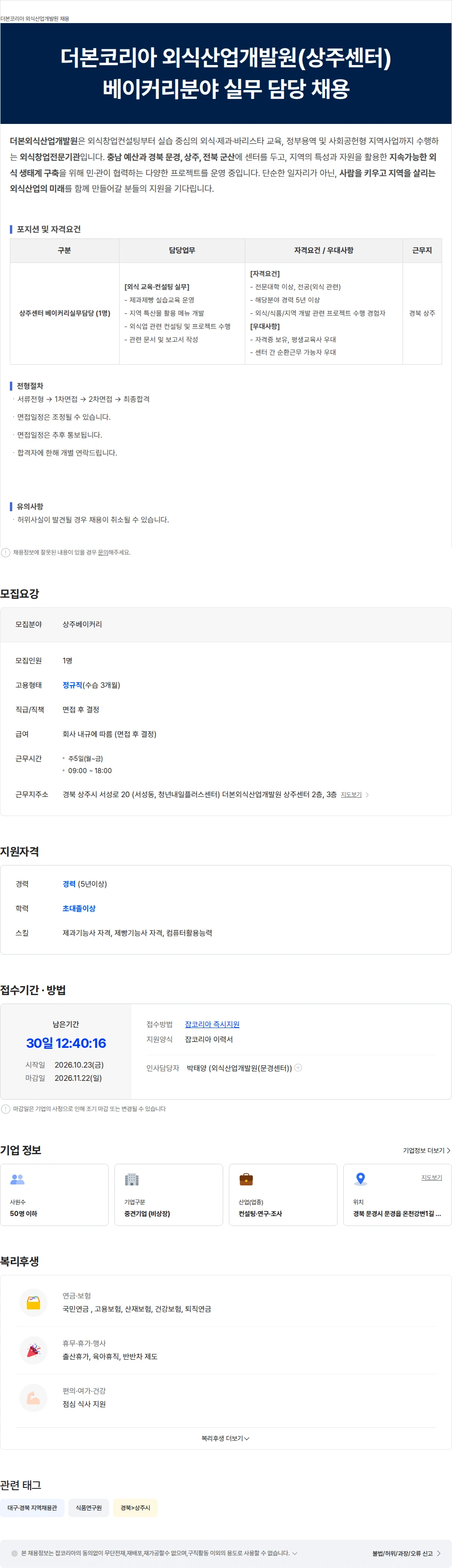Open 지도보기 in the 위치 card
This screenshot has width=452, height=1568.
(432, 1177)
